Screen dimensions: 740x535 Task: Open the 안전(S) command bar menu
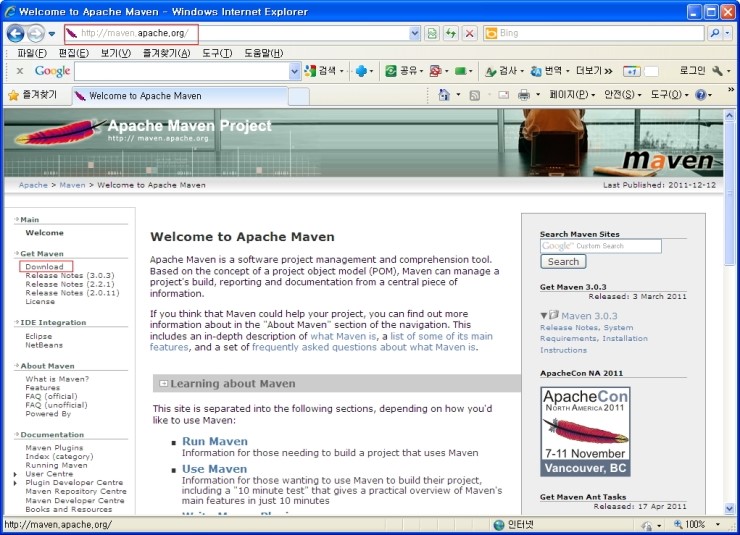click(x=623, y=95)
